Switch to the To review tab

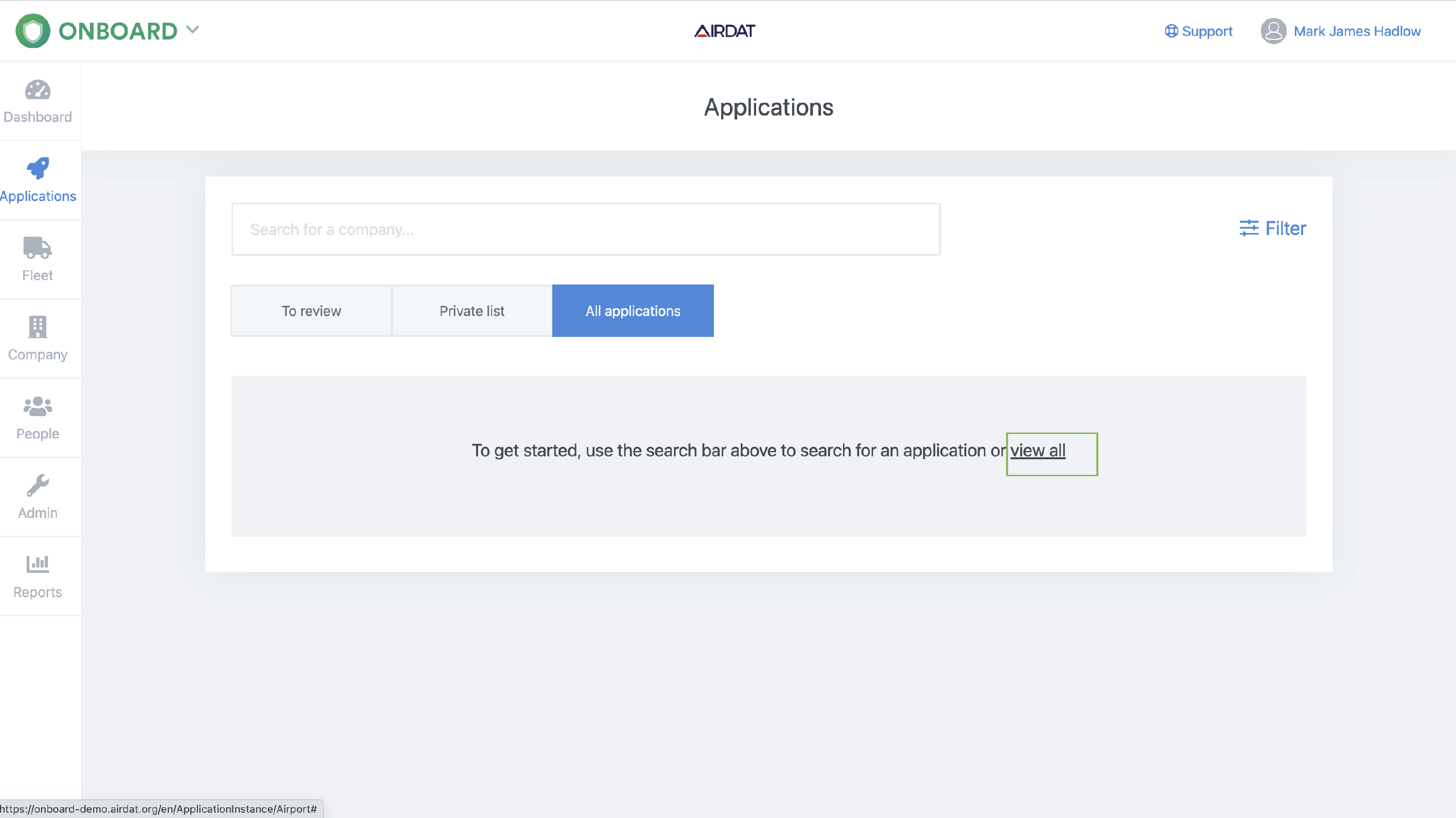pos(311,311)
